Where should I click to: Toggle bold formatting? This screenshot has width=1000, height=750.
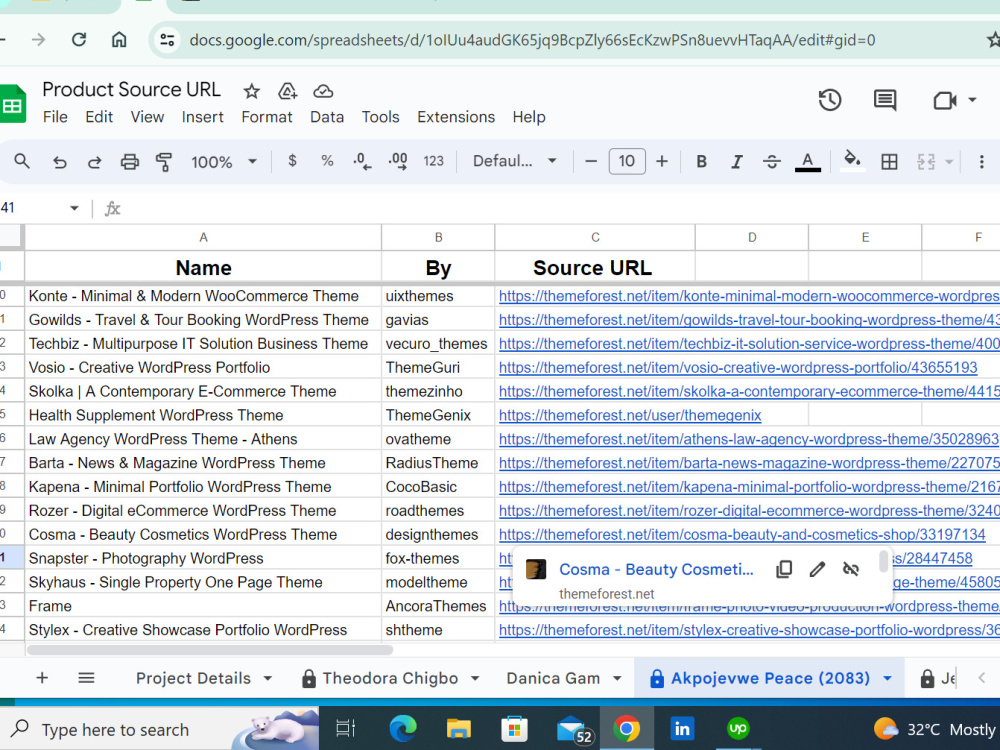[x=702, y=161]
